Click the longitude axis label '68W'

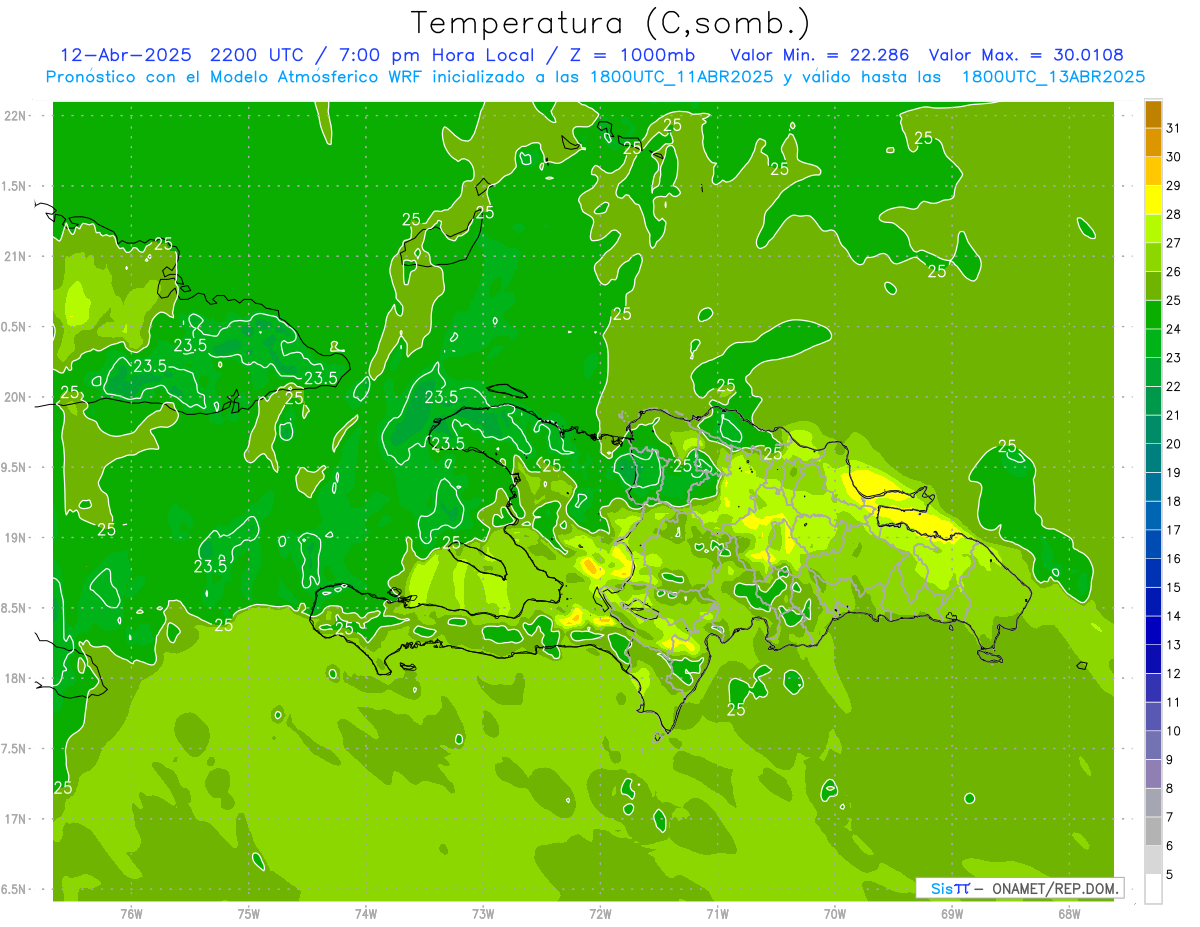[x=1069, y=913]
